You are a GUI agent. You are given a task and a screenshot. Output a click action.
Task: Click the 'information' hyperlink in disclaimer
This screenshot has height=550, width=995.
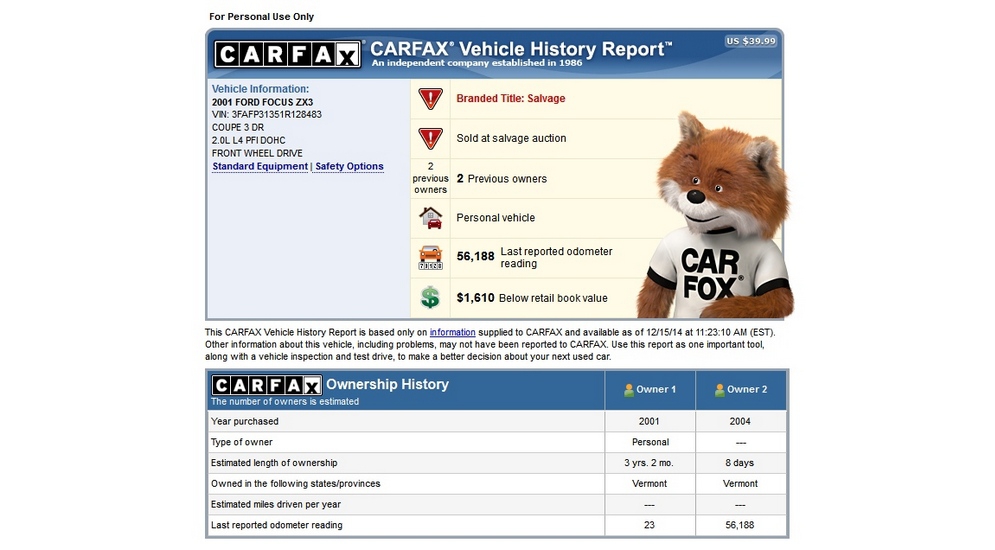pyautogui.click(x=452, y=332)
